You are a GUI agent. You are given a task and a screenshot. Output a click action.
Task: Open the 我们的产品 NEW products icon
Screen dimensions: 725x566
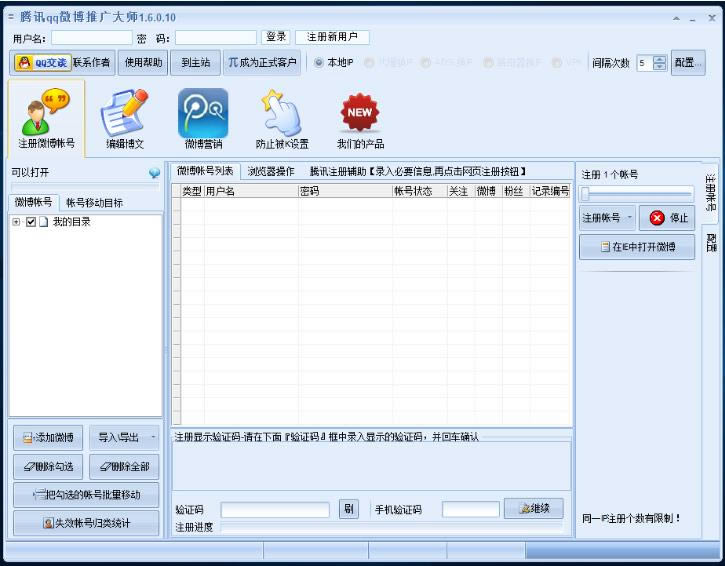tap(359, 115)
